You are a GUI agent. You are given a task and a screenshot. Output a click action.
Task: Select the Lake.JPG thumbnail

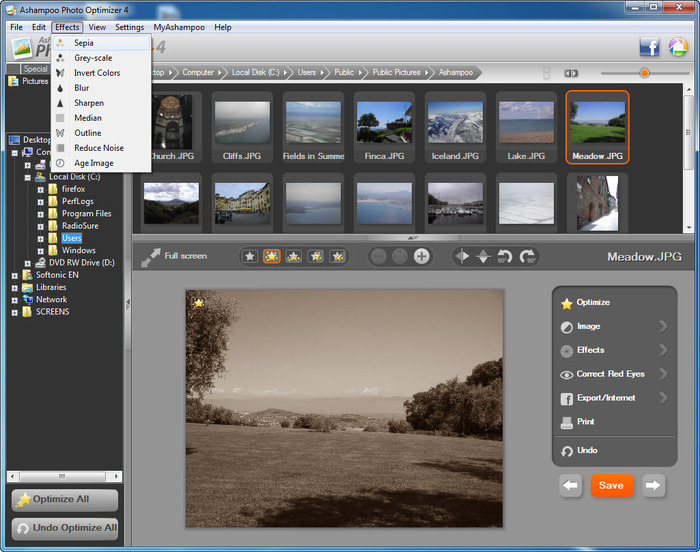tap(526, 128)
